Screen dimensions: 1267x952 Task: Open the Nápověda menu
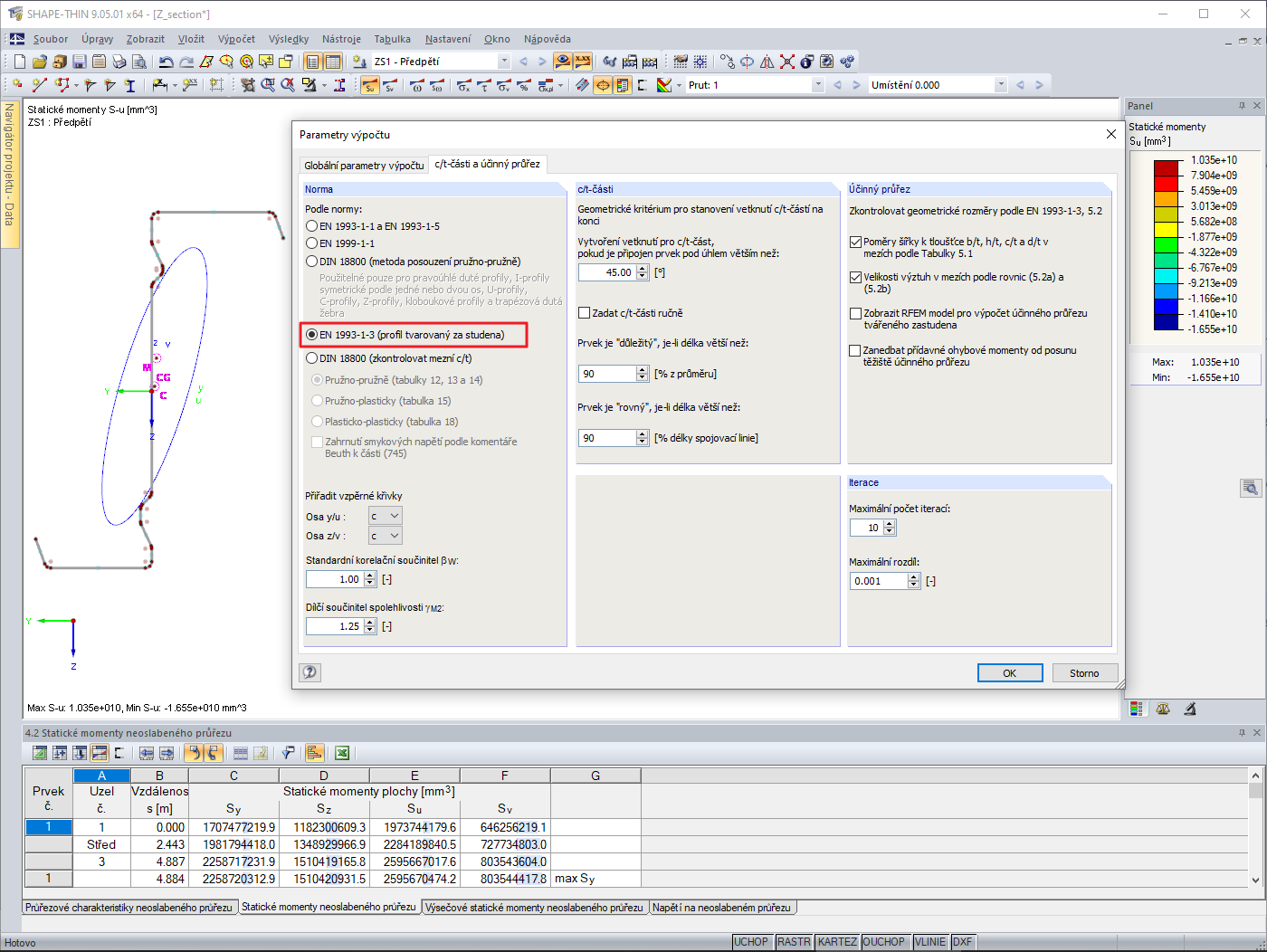(547, 39)
